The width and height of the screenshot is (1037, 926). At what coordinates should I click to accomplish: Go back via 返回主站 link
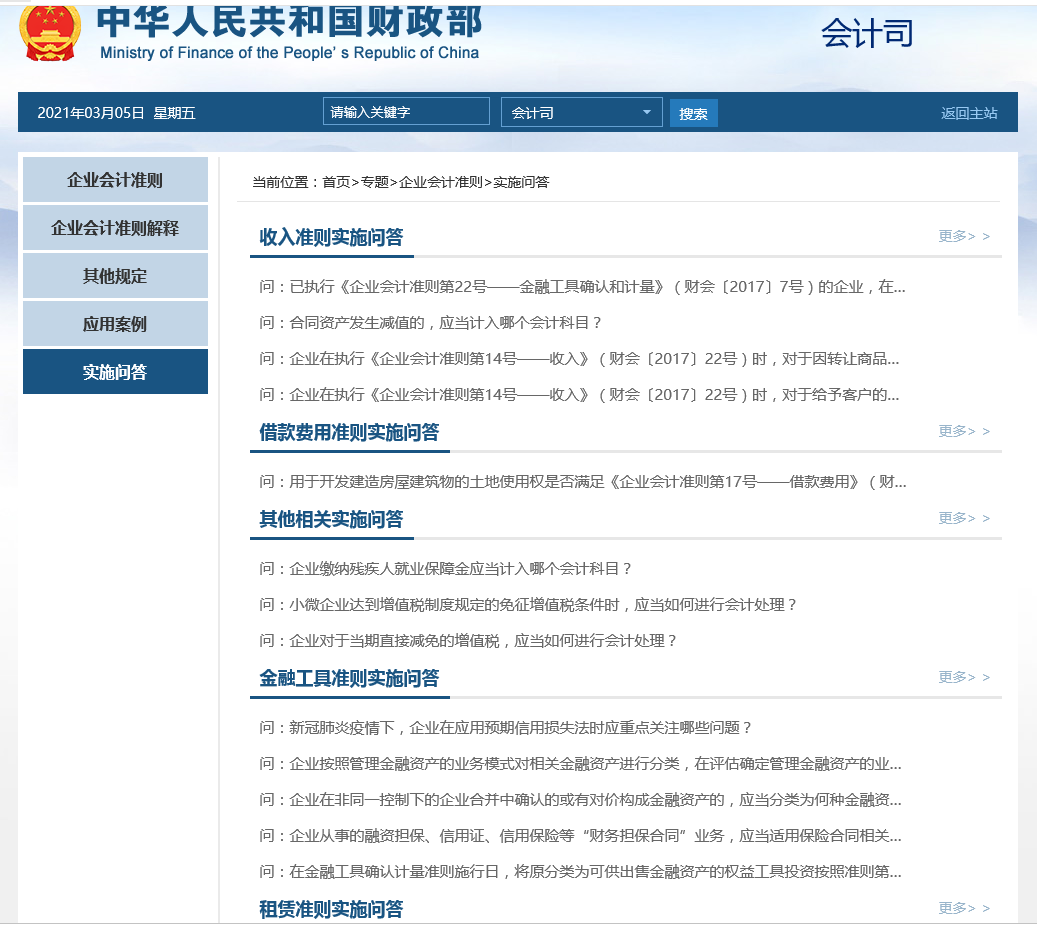tap(969, 113)
